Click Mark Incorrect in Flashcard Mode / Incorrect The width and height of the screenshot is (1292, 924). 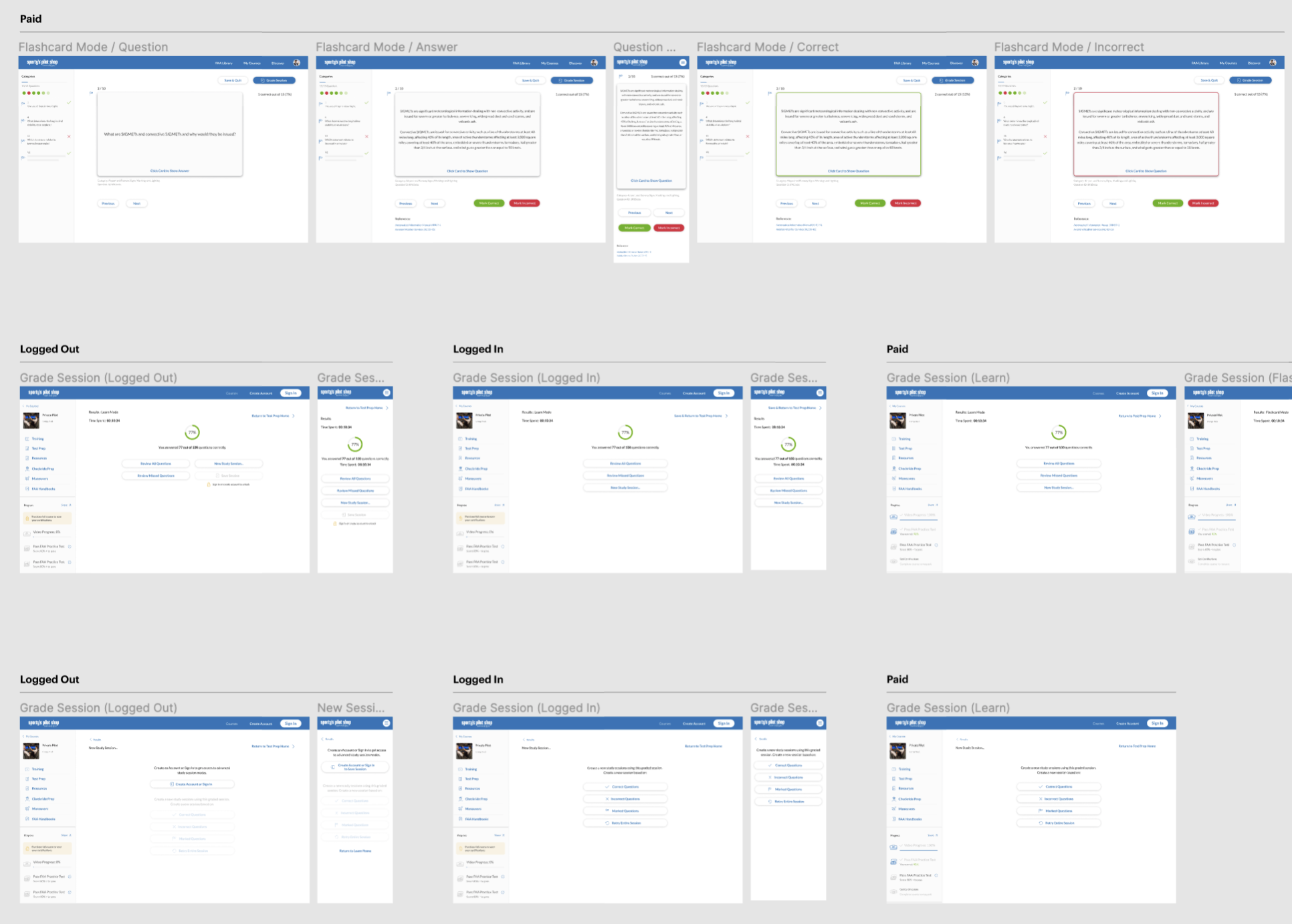click(x=1203, y=203)
